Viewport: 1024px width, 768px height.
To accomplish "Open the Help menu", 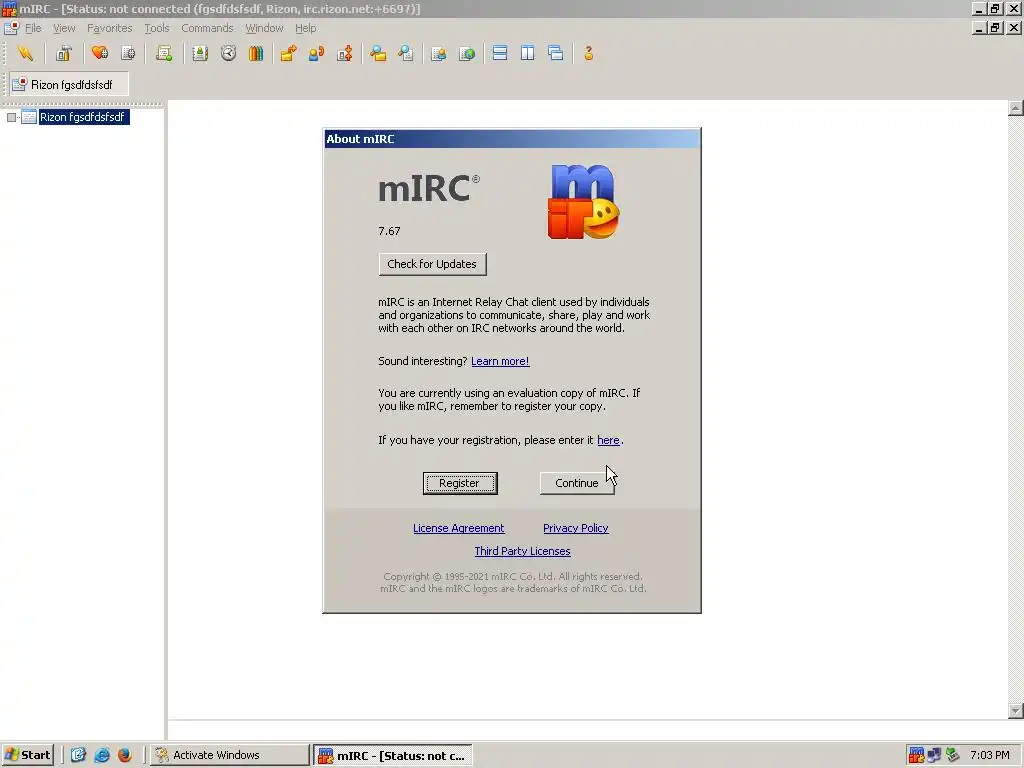I will (306, 28).
